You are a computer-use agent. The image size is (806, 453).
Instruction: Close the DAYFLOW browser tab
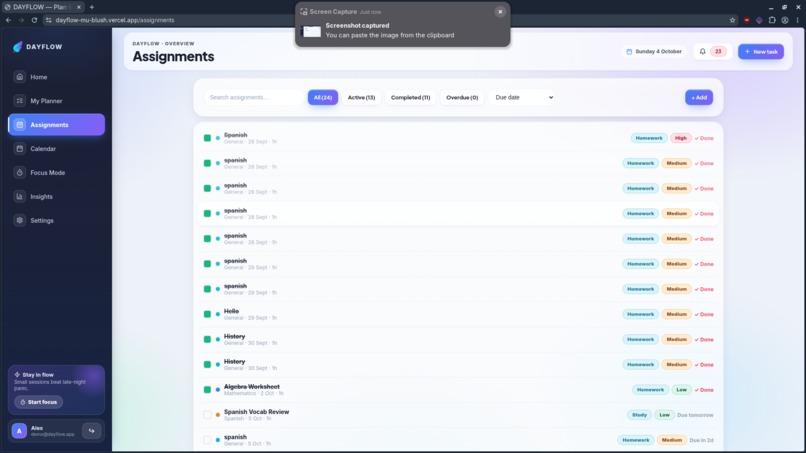[79, 7]
